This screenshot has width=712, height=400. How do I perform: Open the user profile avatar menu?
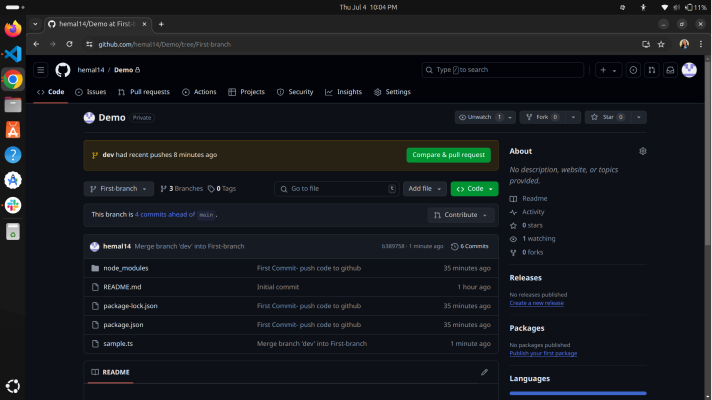tap(689, 70)
